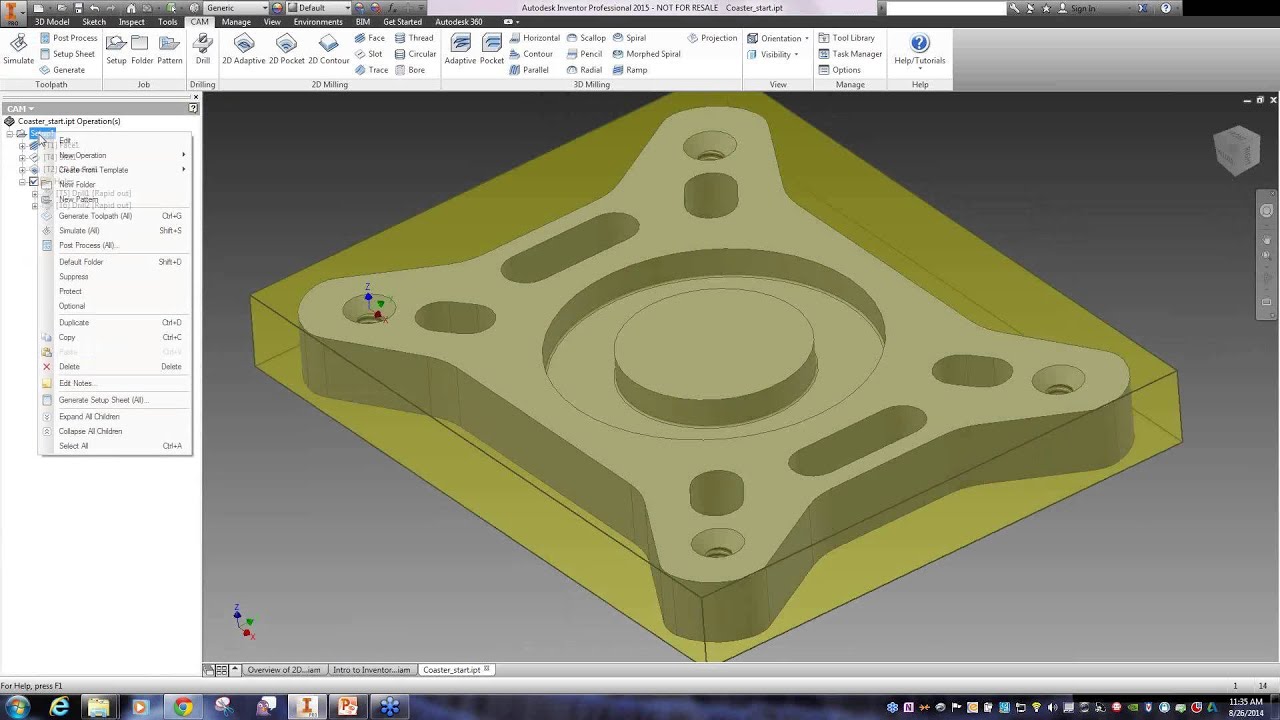Select the Pencil 3D milling strategy

(584, 54)
